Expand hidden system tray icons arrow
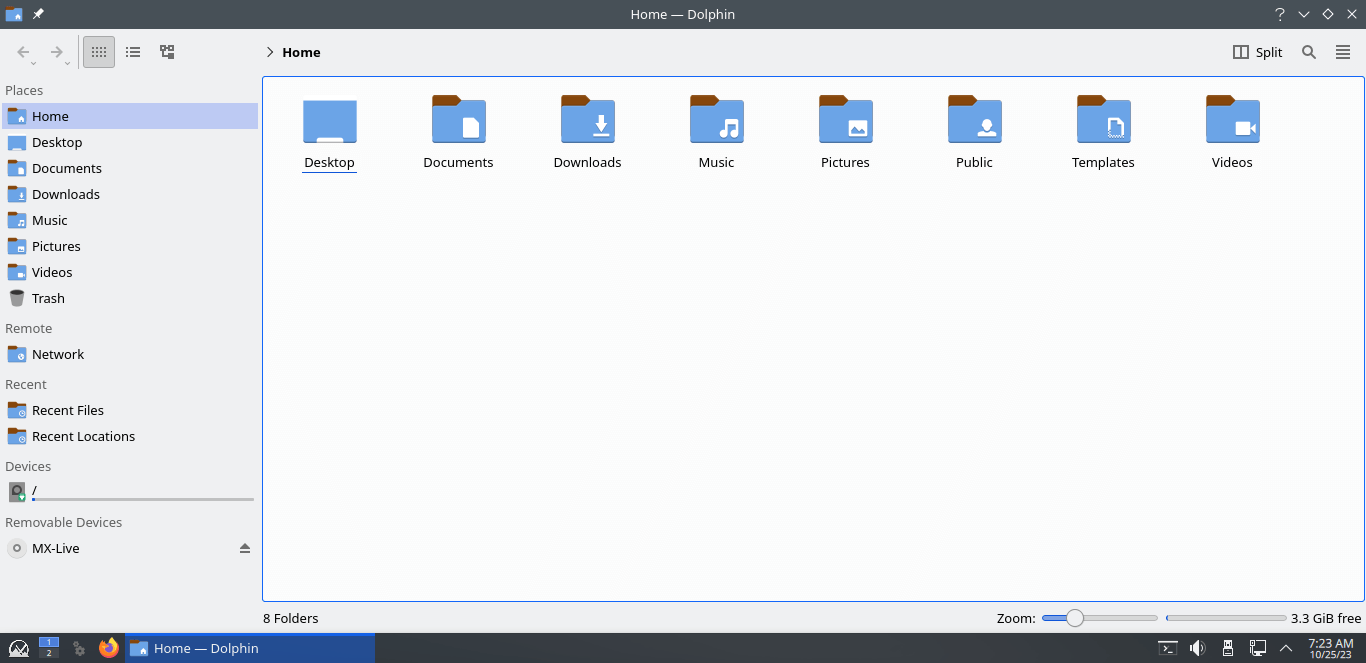This screenshot has width=1366, height=663. 1286,648
